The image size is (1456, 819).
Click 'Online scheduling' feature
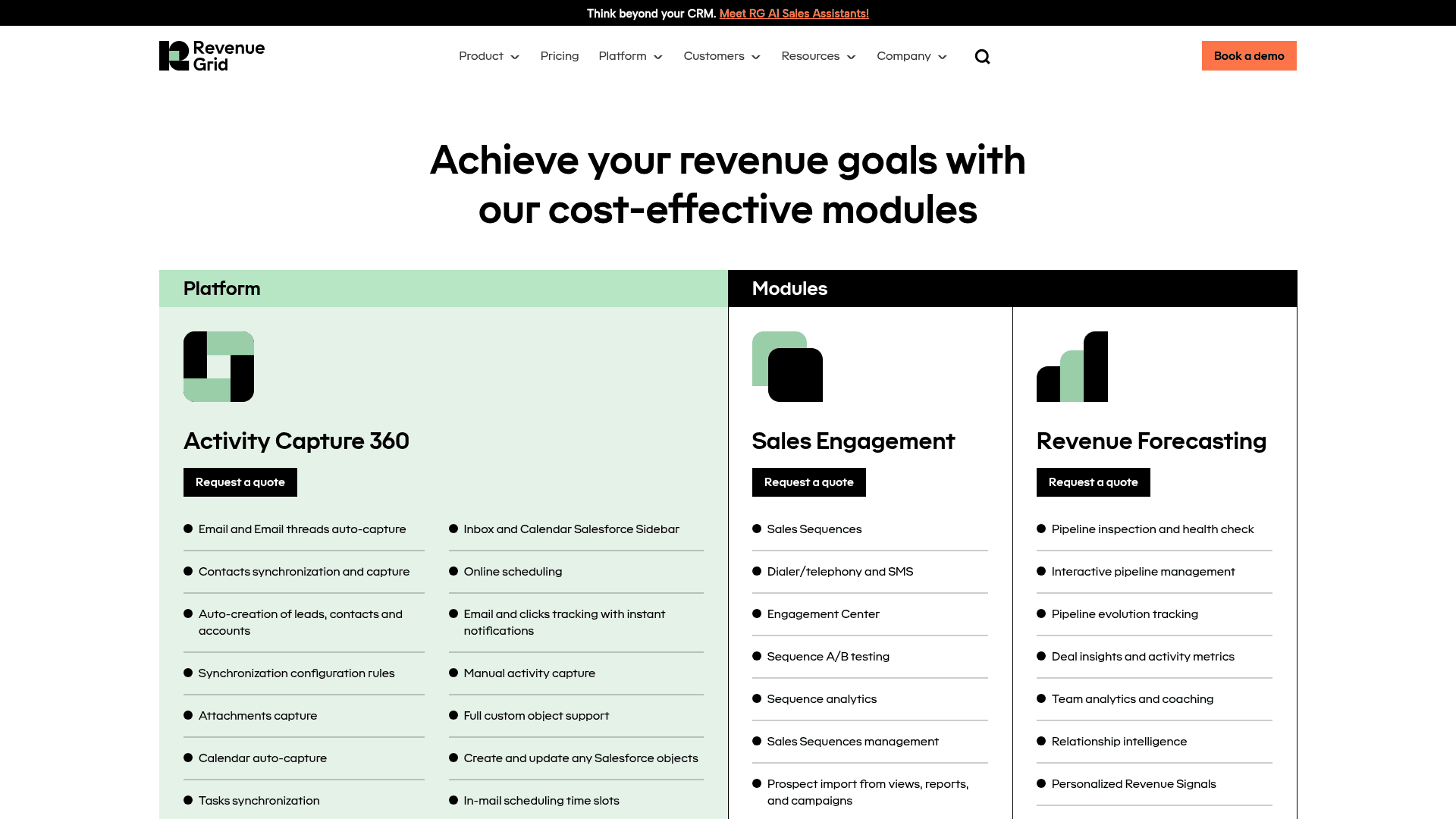click(x=513, y=572)
